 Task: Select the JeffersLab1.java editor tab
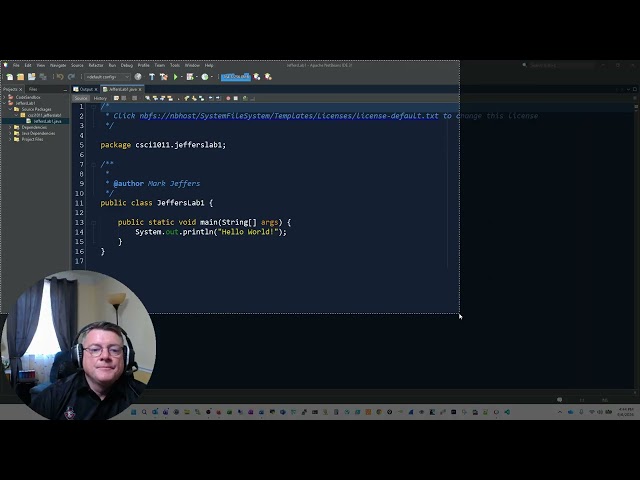[122, 89]
